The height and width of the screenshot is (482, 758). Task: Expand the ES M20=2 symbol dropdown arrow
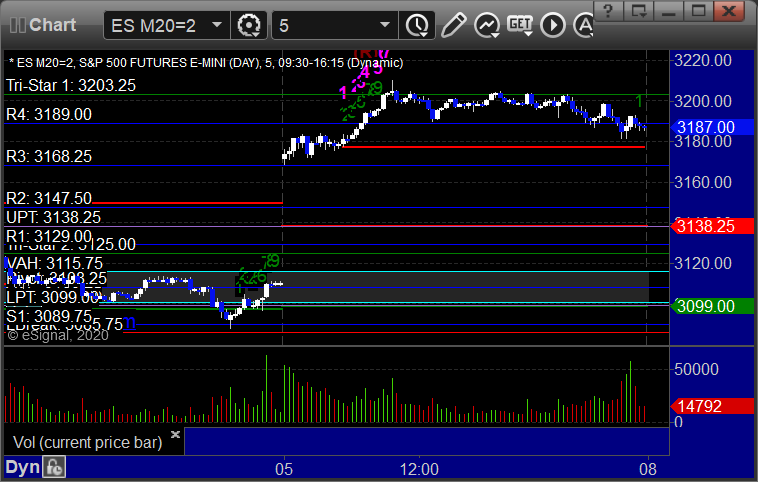217,25
